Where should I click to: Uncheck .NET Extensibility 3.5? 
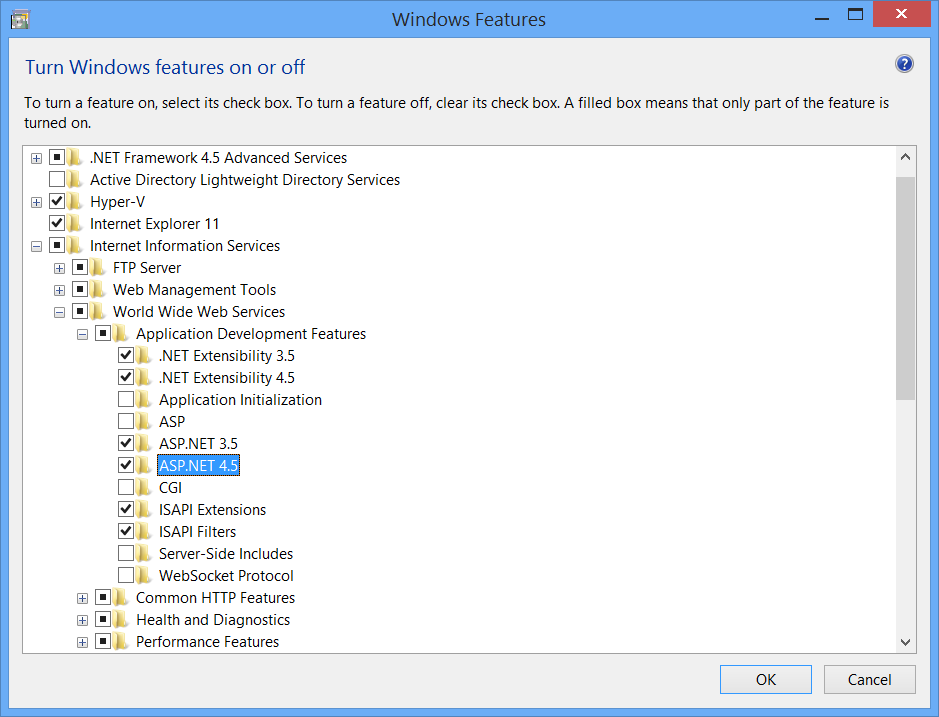point(126,355)
